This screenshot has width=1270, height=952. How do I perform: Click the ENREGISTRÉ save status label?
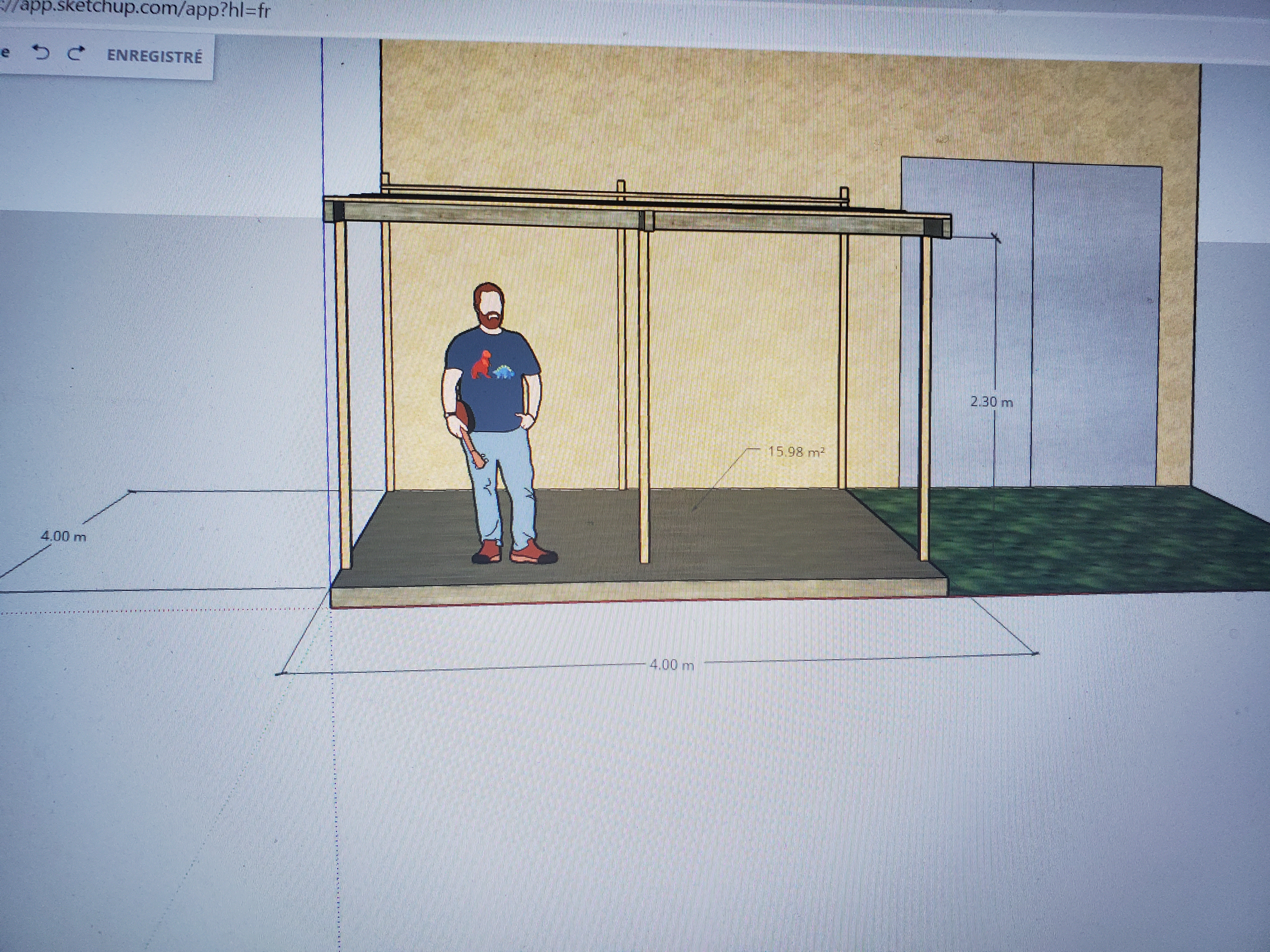[154, 56]
